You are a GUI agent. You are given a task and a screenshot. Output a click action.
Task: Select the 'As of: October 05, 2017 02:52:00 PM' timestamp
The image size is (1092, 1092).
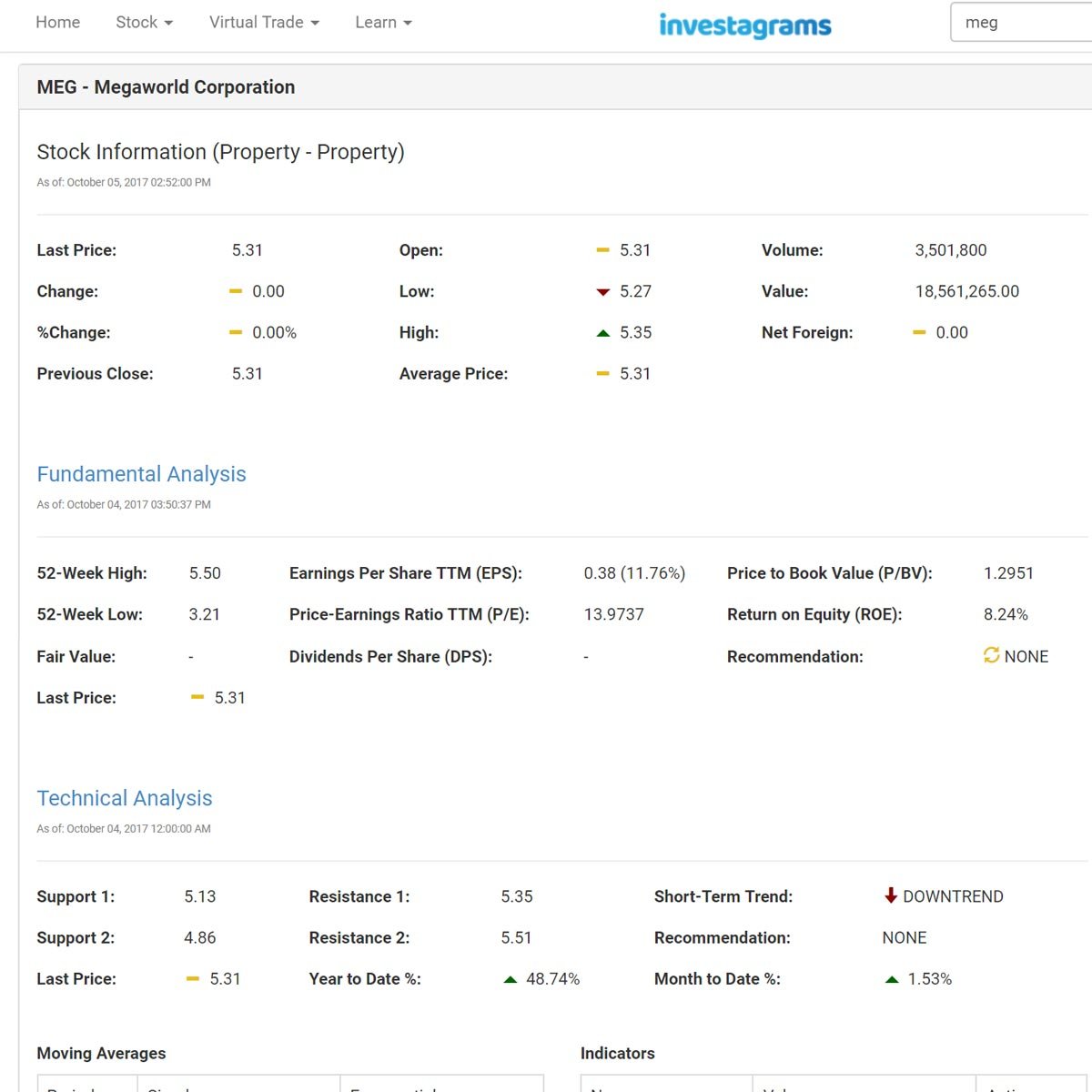coord(124,182)
